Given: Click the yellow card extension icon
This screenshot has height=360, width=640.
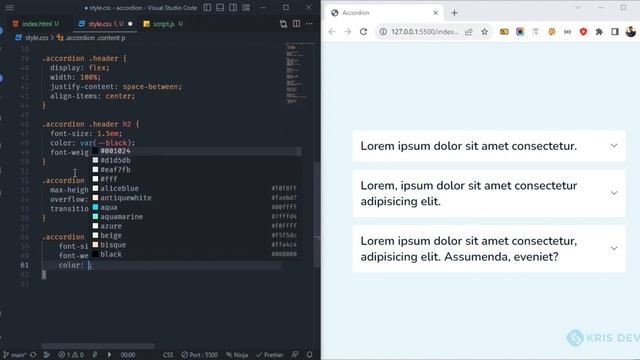Looking at the screenshot, I should tap(504, 32).
